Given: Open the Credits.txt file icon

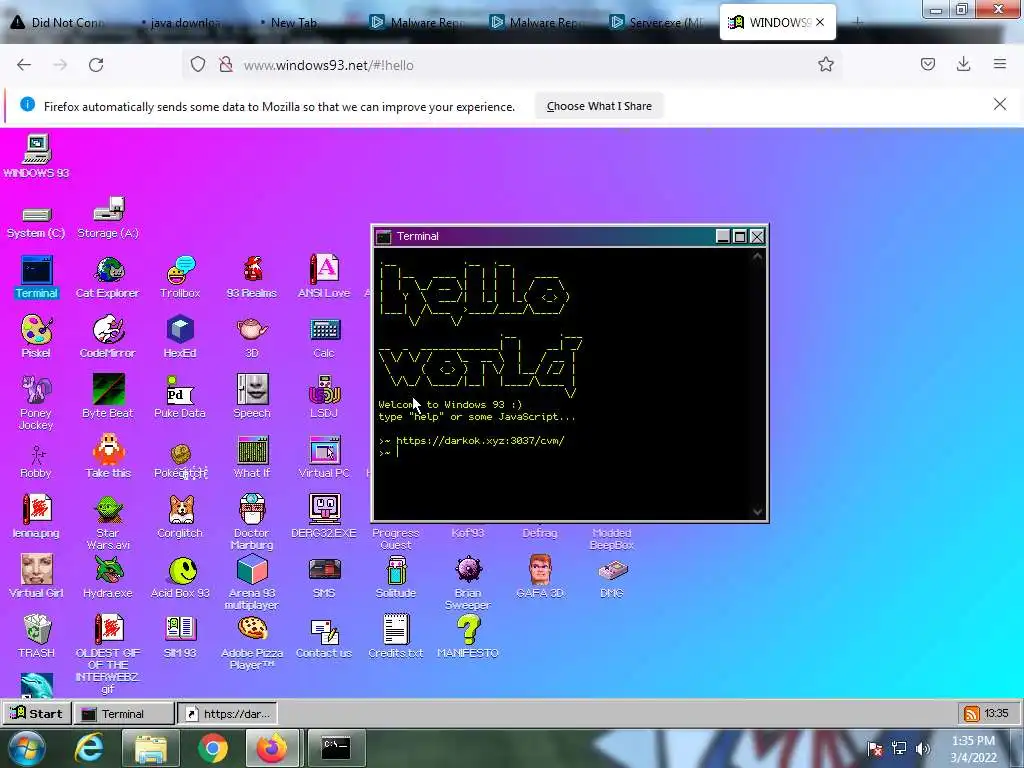Looking at the screenshot, I should [x=396, y=636].
